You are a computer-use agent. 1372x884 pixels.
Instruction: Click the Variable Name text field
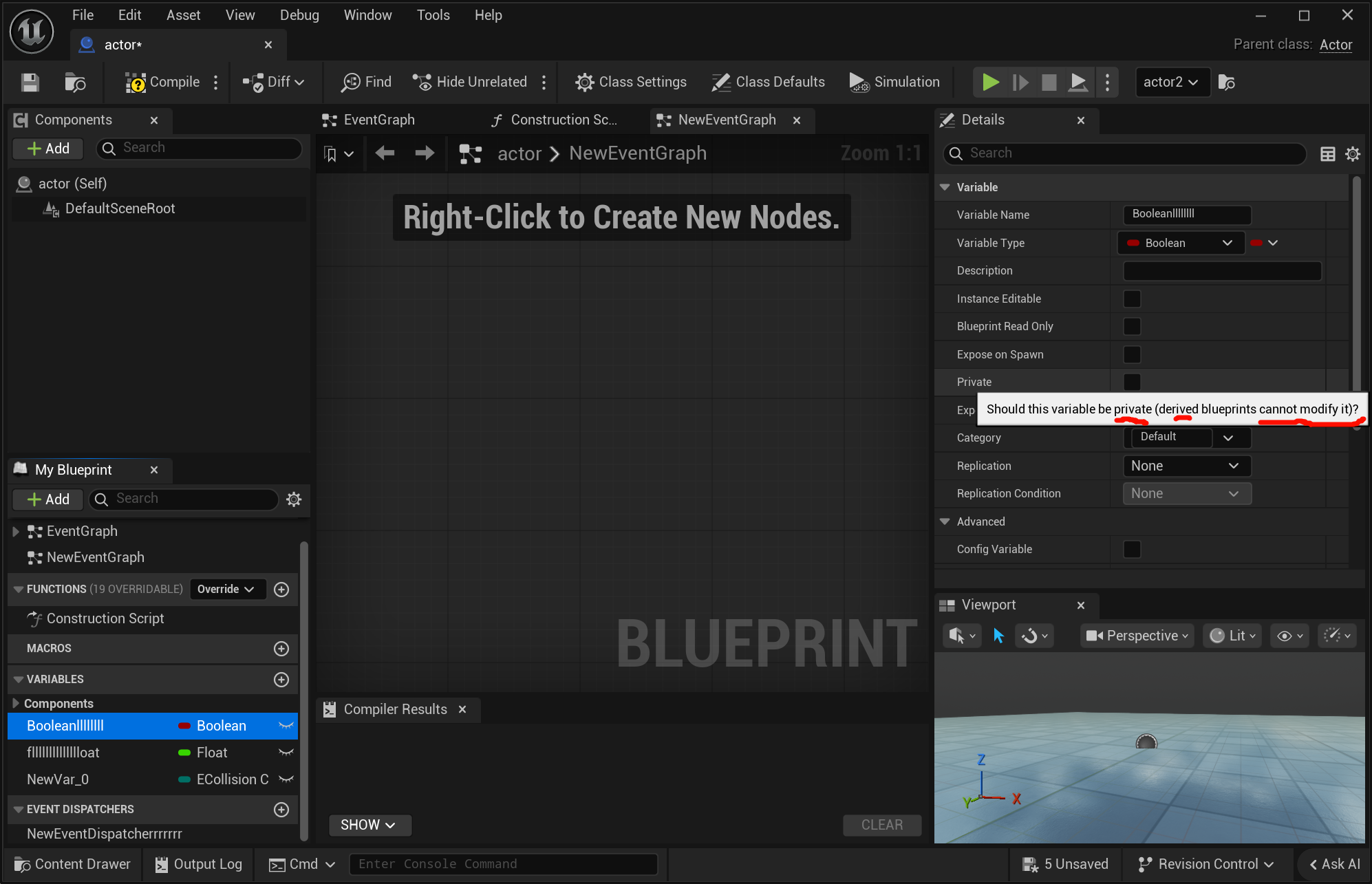coord(1186,215)
